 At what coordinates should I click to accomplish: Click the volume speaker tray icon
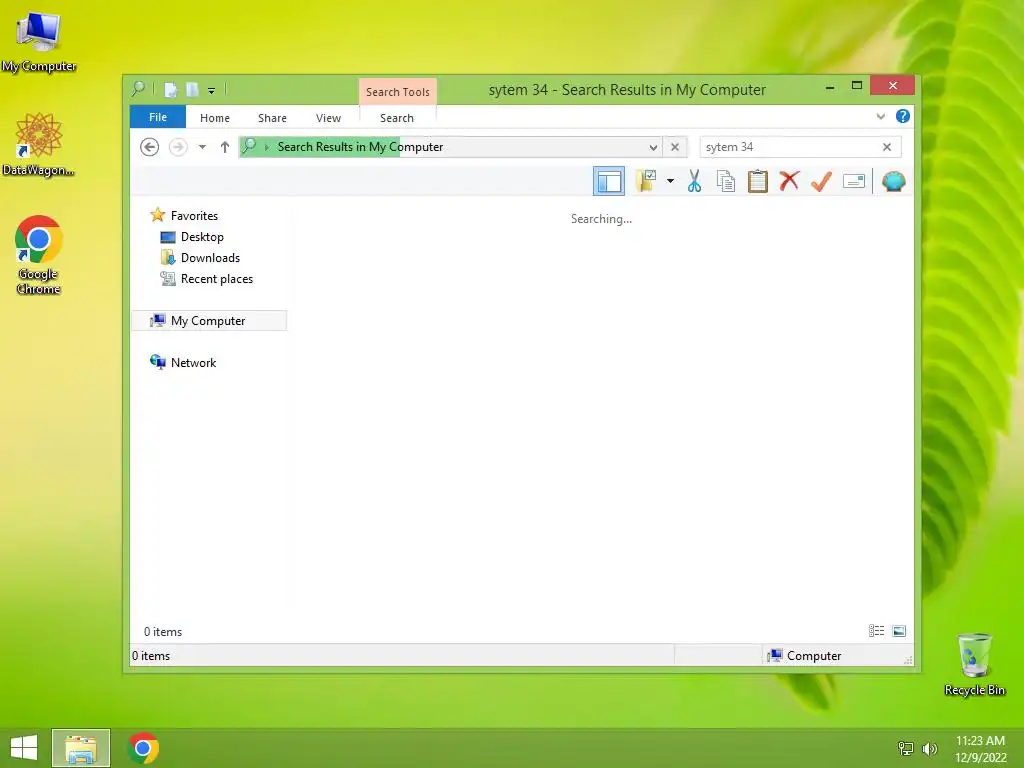click(929, 748)
